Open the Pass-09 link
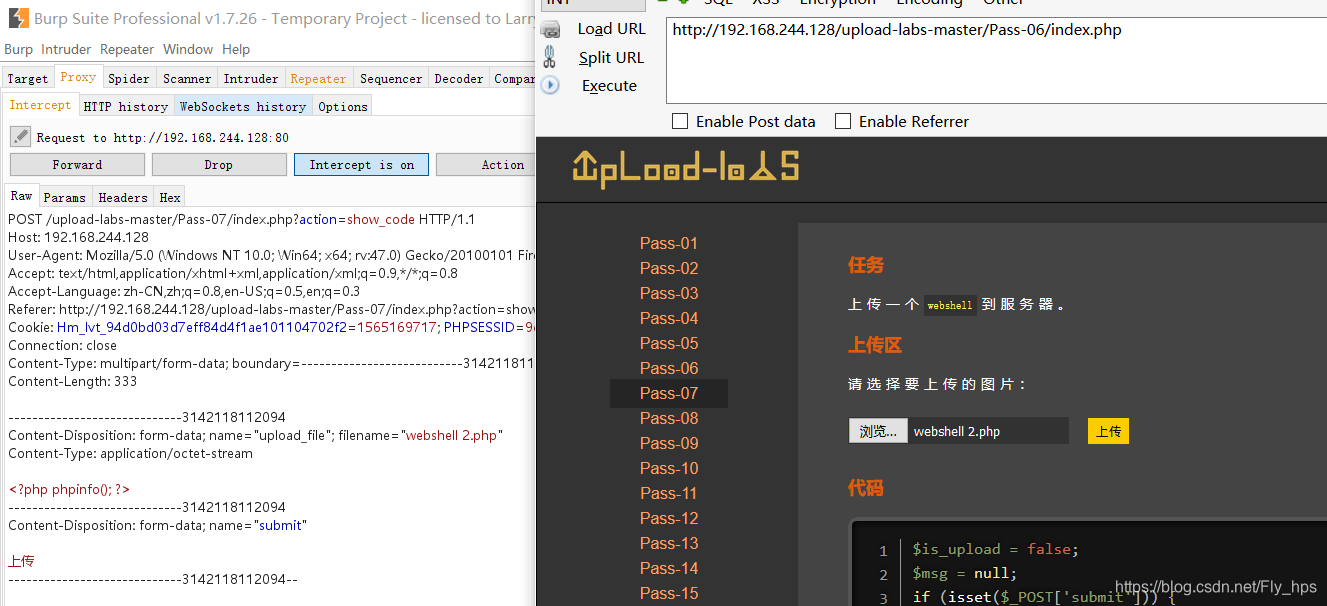This screenshot has height=606, width=1327. pyautogui.click(x=669, y=443)
